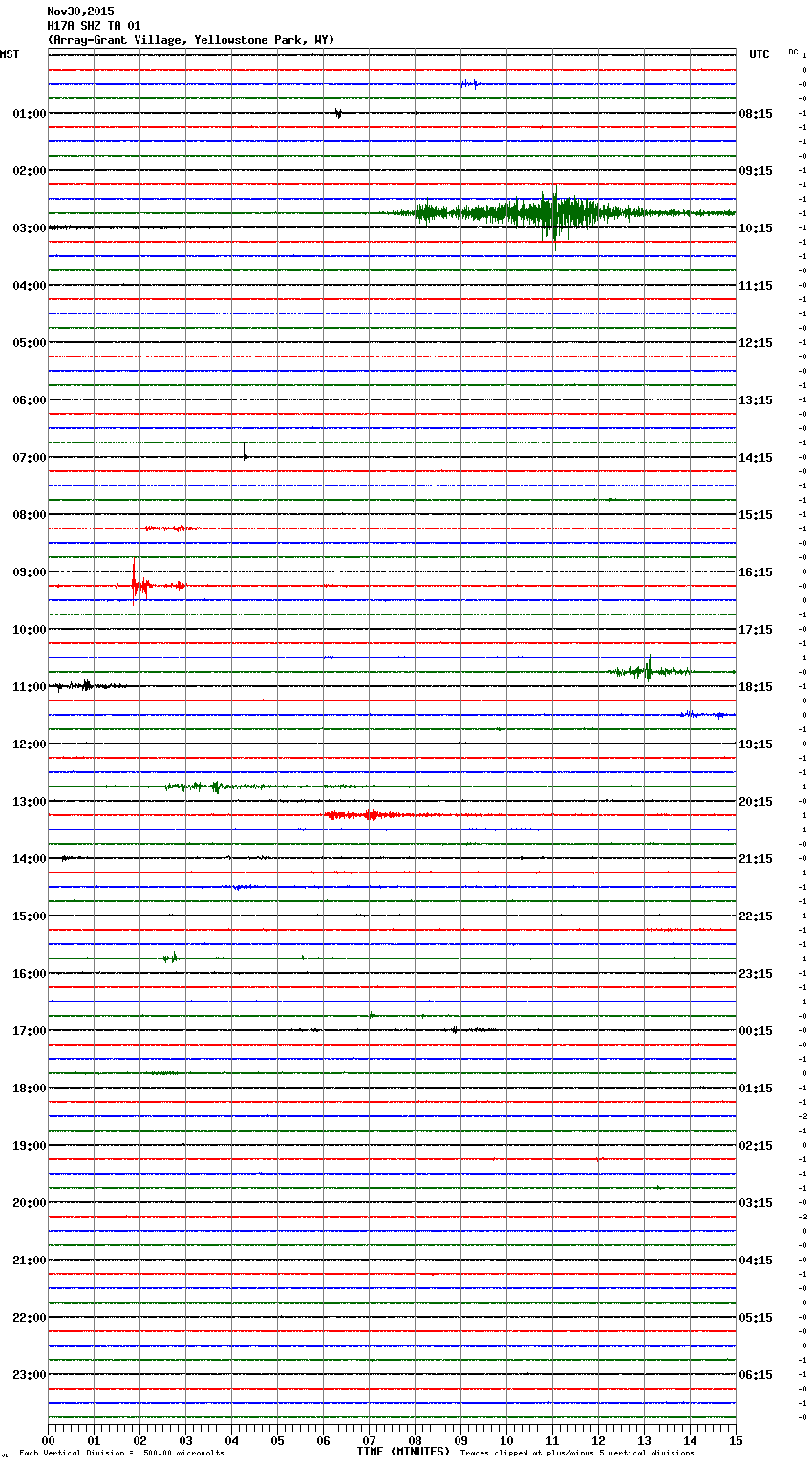The width and height of the screenshot is (812, 1466).
Task: Click the 00 minute axis tick label
Action: (x=48, y=1440)
